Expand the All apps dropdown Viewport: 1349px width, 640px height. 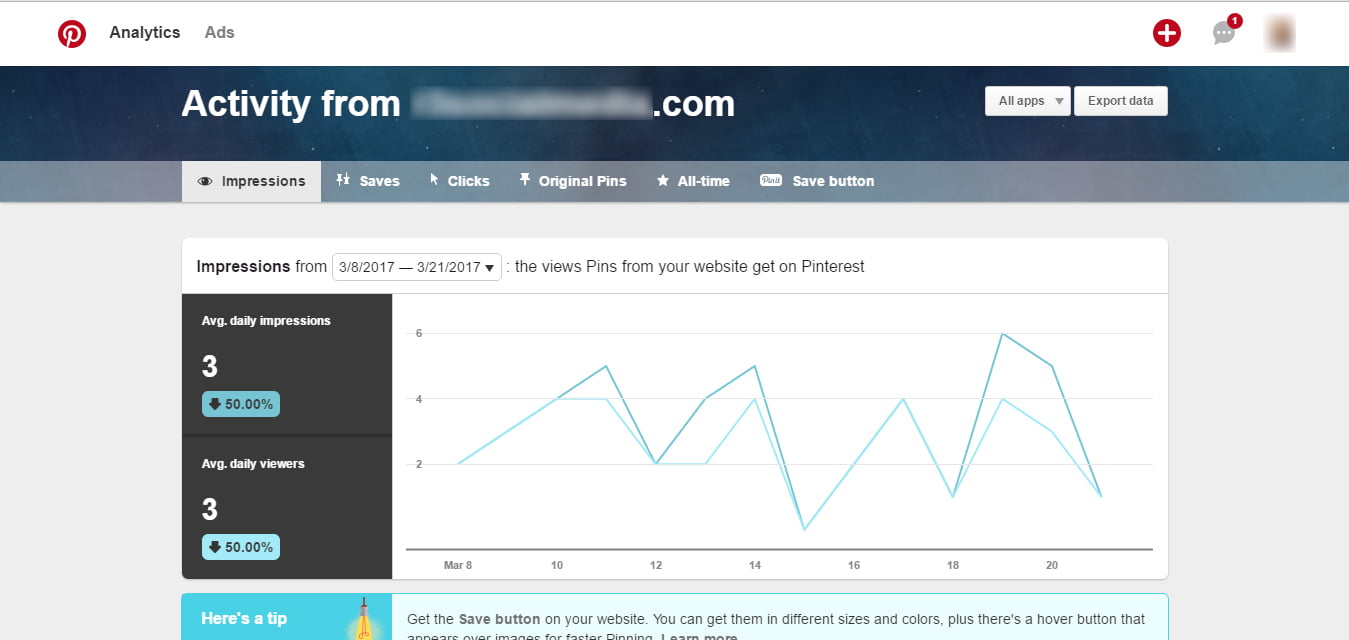coord(1028,101)
